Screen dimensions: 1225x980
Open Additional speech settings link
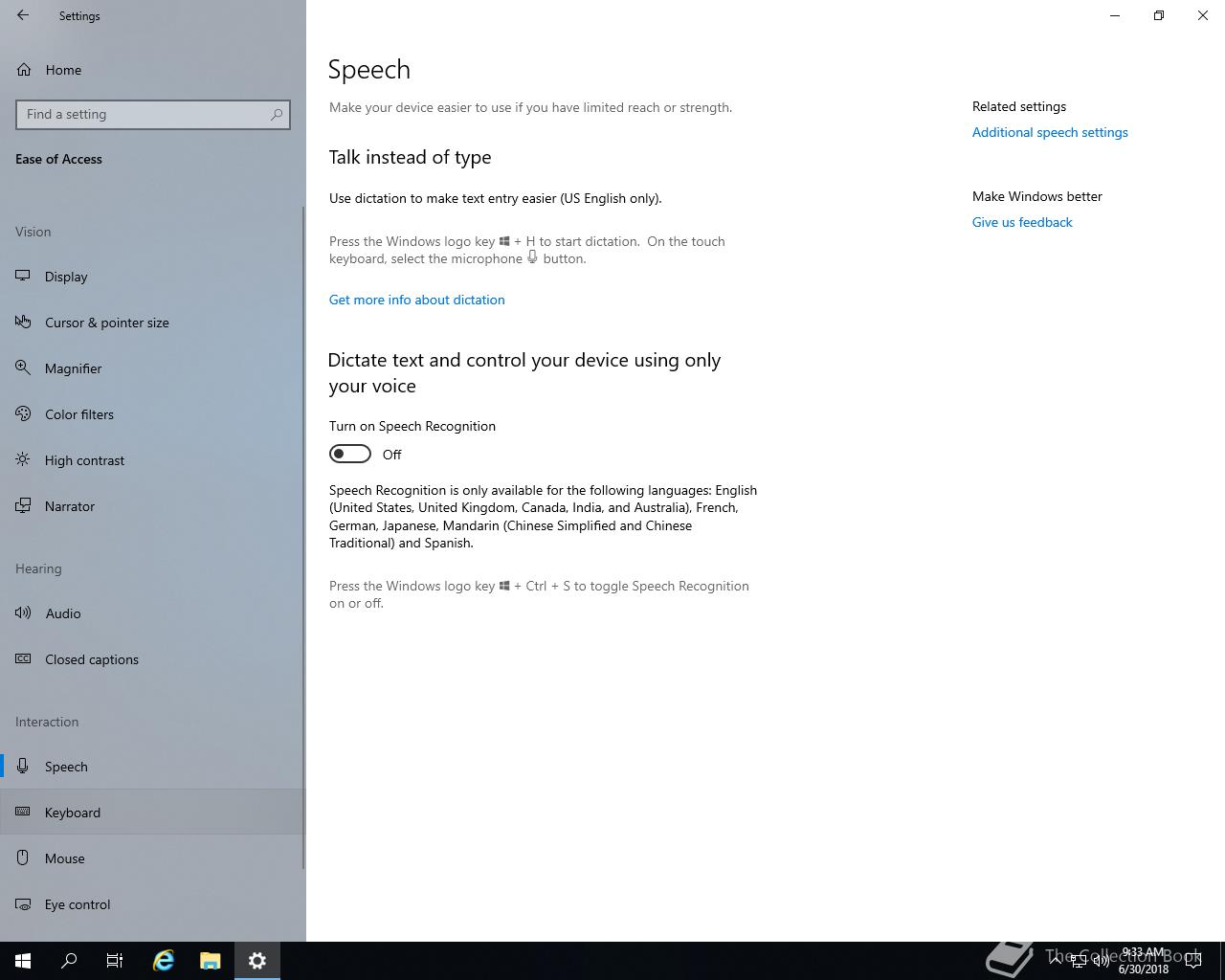(x=1050, y=132)
